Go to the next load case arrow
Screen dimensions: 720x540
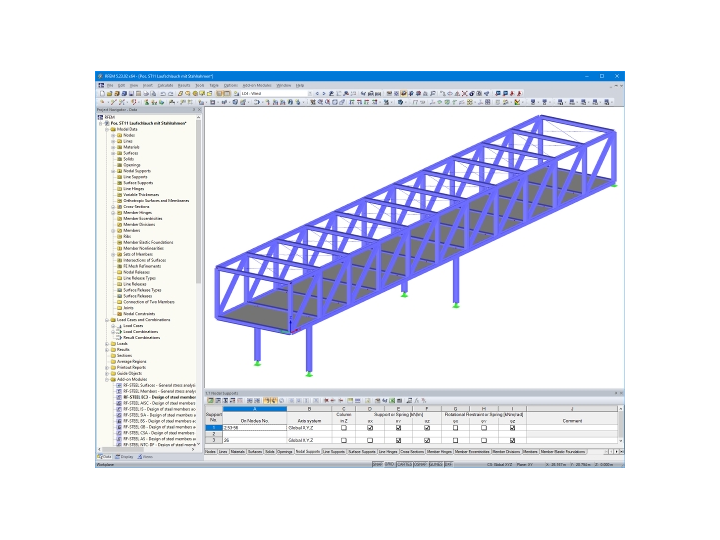coord(324,94)
